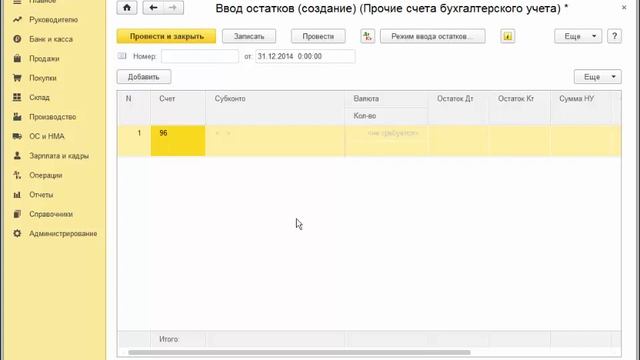Click the horizontal scrollbar of the table

tap(299, 353)
